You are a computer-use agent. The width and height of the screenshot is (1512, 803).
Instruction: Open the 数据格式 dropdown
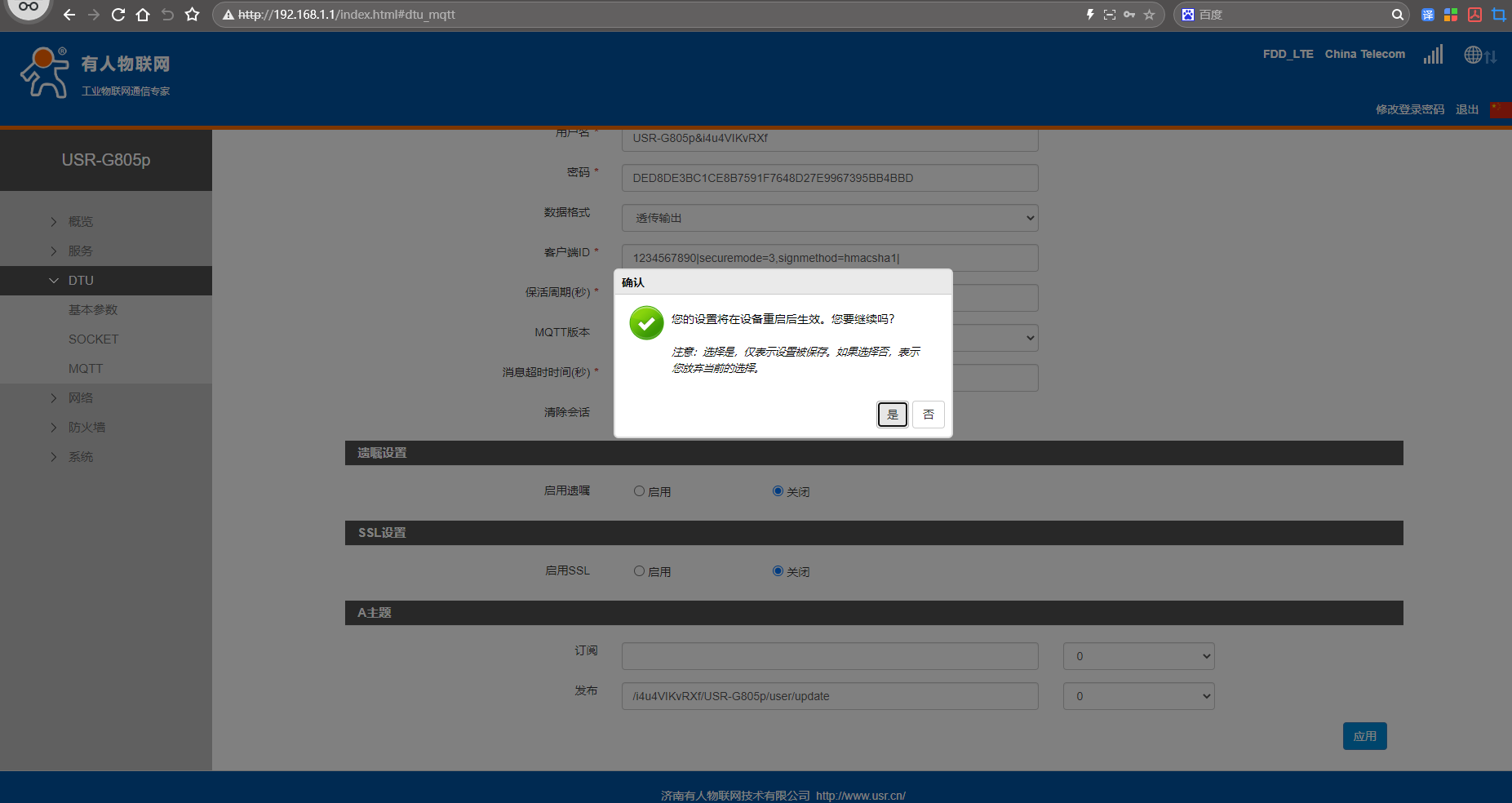click(829, 218)
